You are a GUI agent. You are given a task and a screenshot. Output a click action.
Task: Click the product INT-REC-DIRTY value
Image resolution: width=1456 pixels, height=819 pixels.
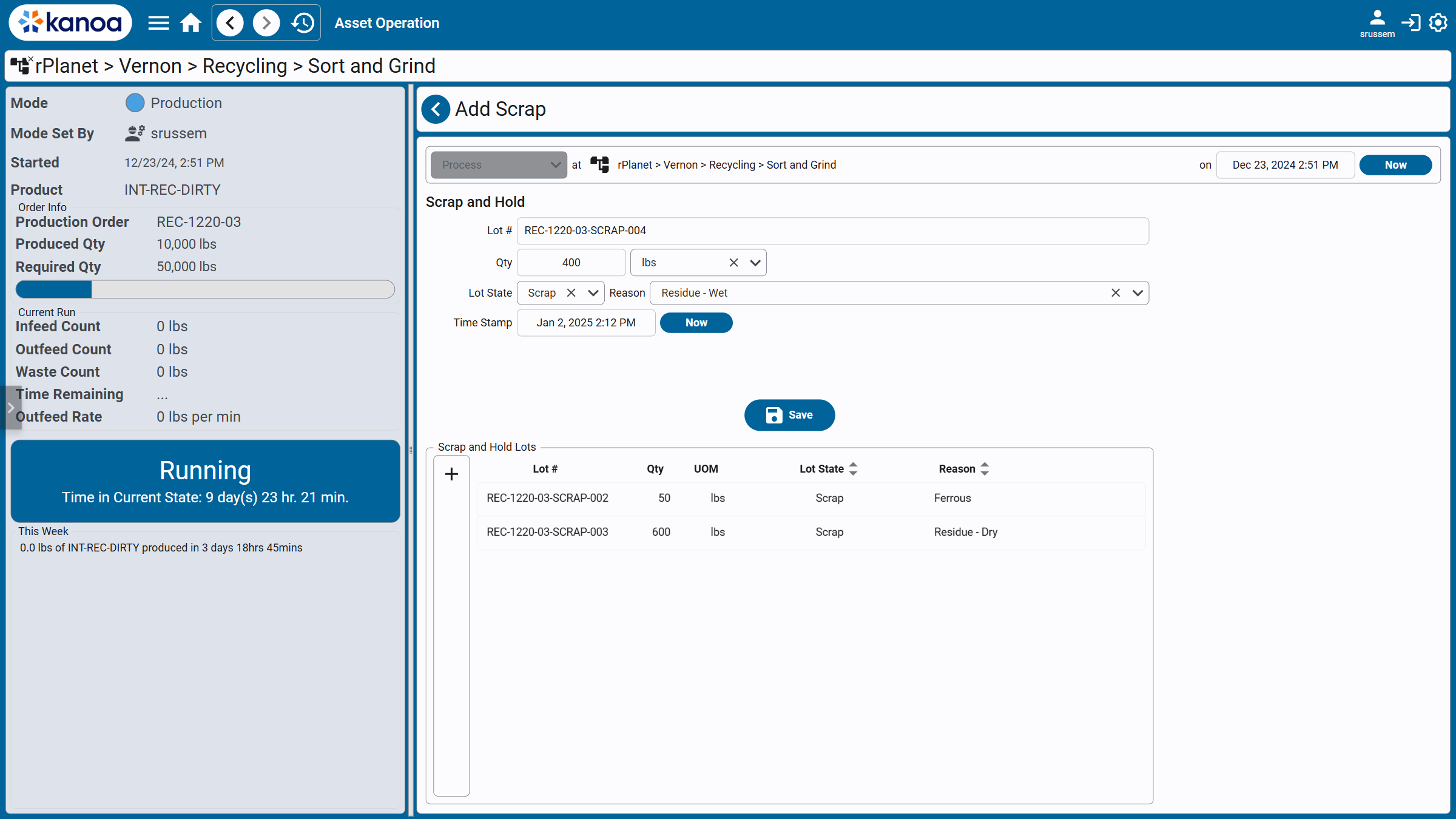(172, 190)
